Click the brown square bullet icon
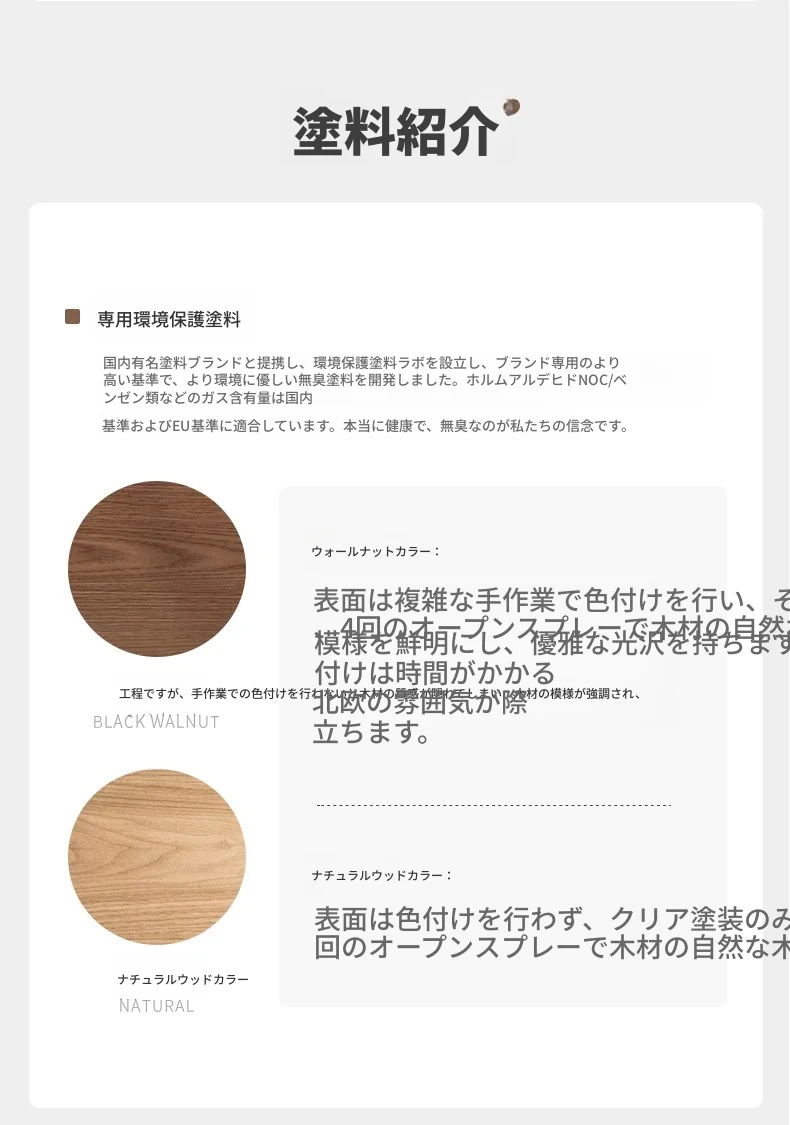The height and width of the screenshot is (1125, 790). (72, 317)
